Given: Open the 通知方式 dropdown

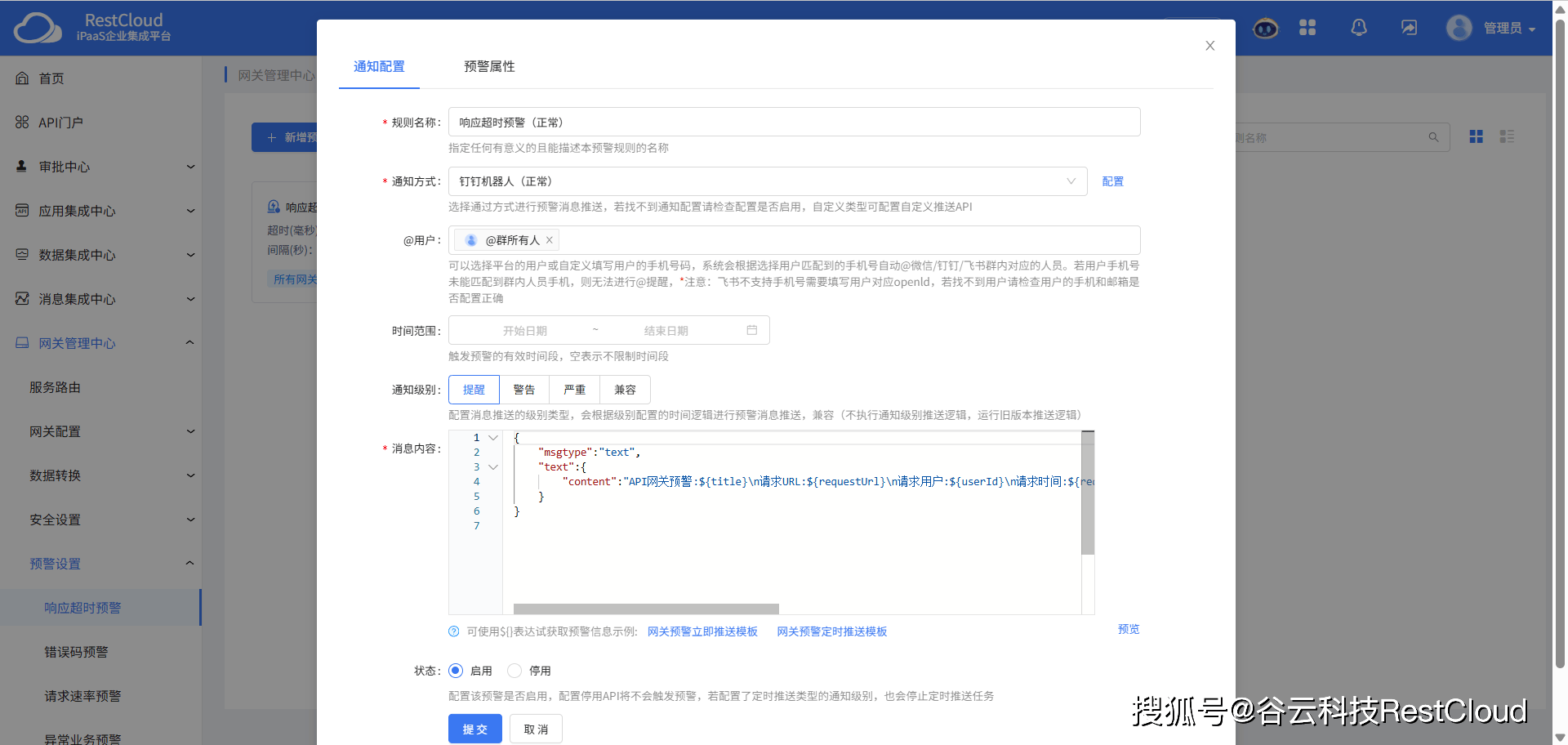Looking at the screenshot, I should (1071, 181).
